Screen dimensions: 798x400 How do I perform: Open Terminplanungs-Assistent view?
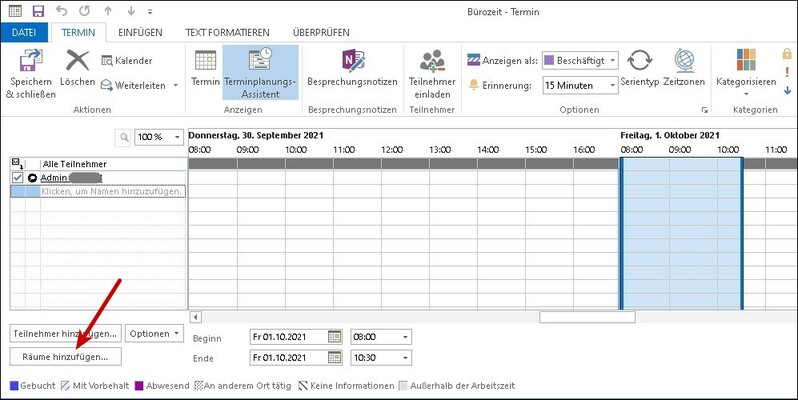click(259, 63)
